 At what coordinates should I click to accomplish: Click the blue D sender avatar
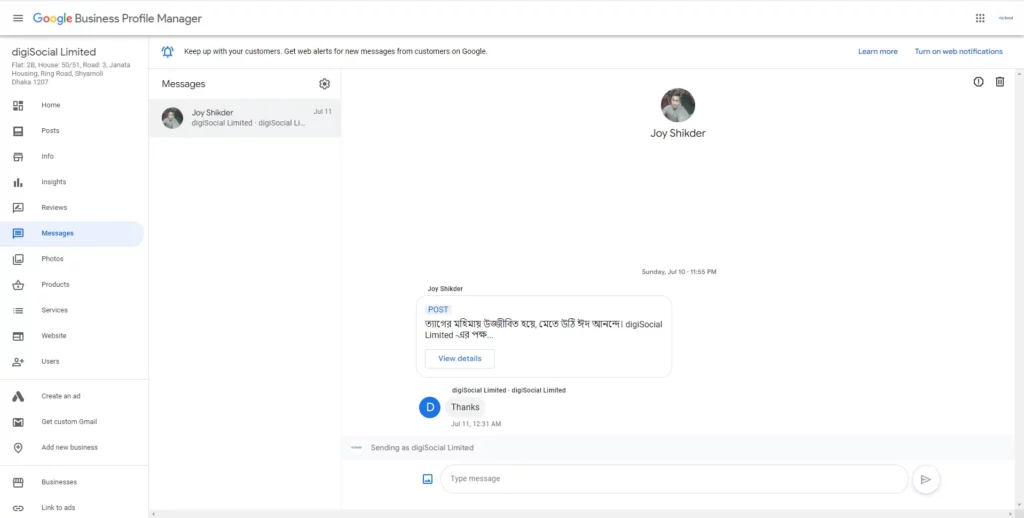[429, 407]
